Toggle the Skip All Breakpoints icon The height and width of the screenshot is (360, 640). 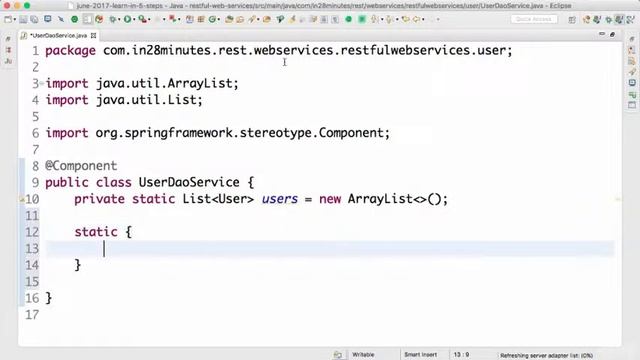pyautogui.click(x=61, y=19)
